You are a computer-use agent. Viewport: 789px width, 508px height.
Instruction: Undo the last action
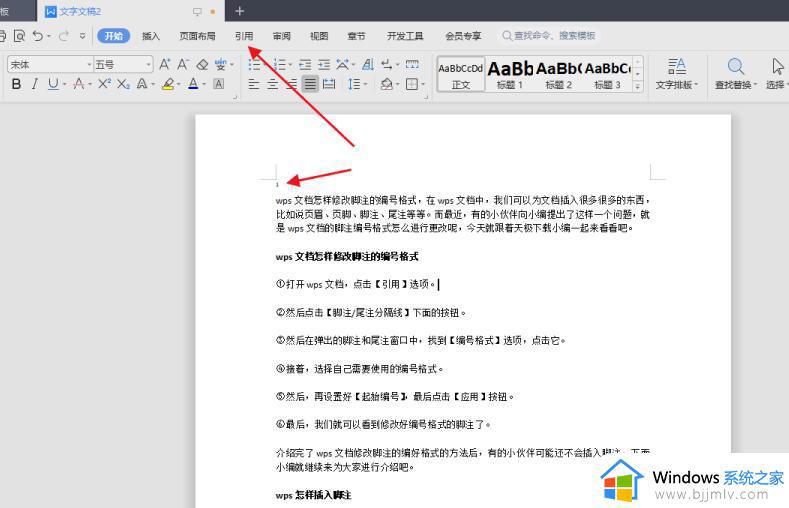point(38,36)
